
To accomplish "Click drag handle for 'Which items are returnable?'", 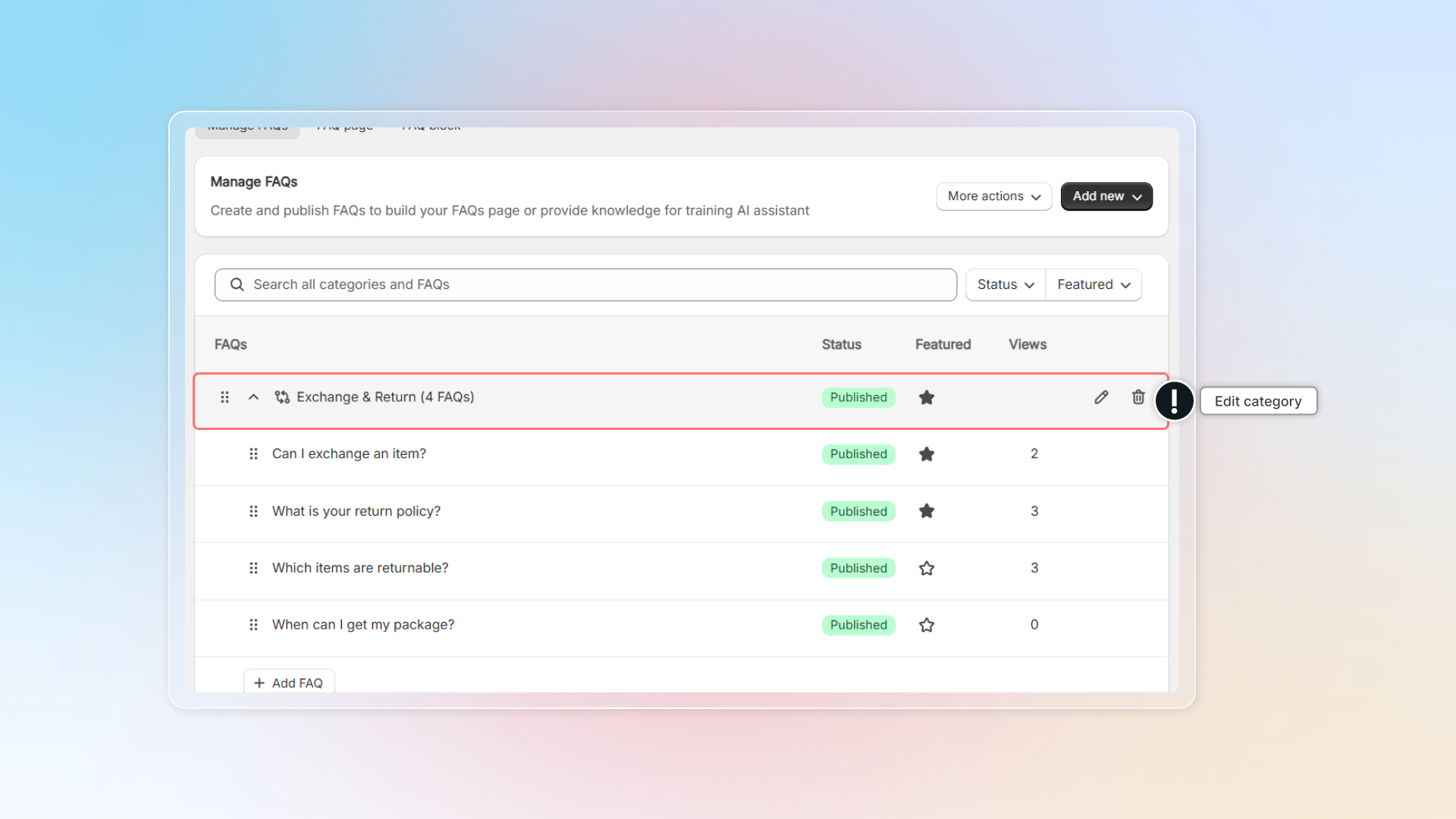I will coord(253,568).
